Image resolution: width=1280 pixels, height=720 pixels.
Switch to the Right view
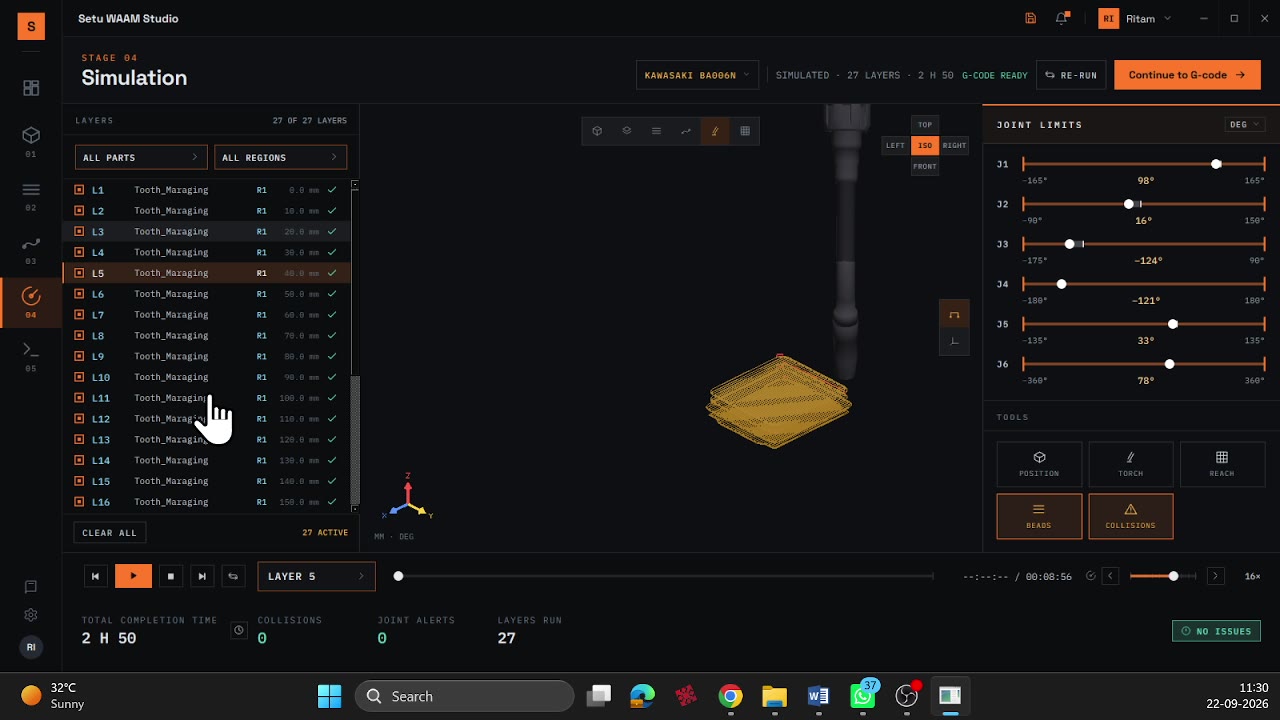[x=955, y=145]
